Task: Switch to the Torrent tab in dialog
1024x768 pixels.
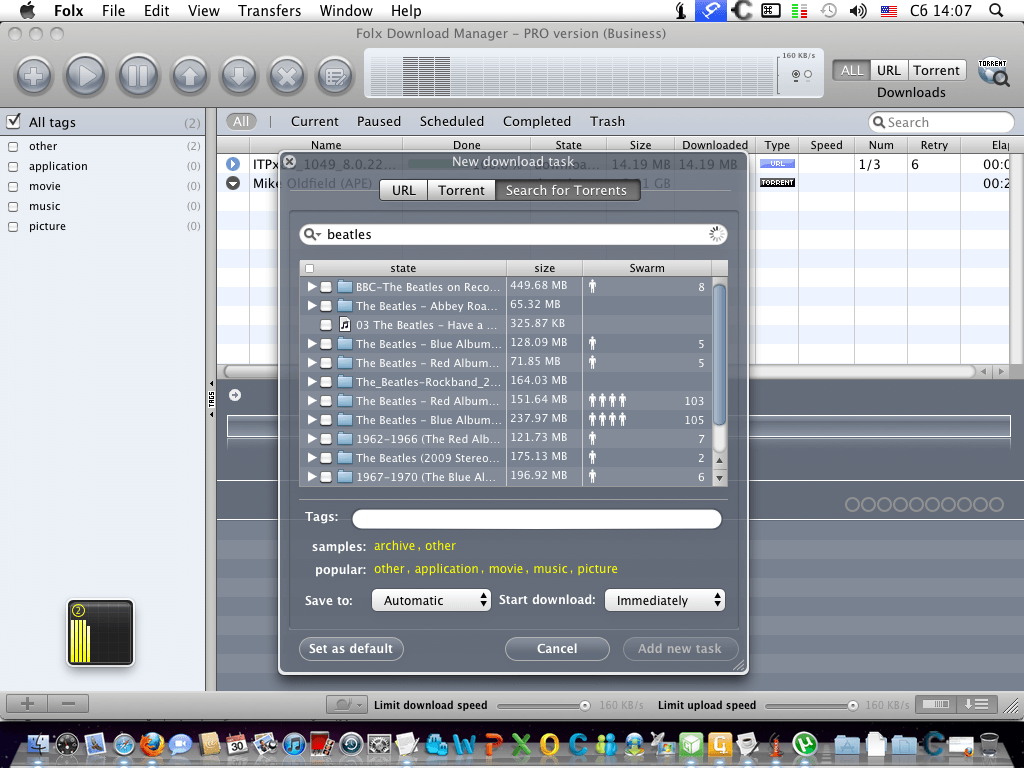Action: 461,190
